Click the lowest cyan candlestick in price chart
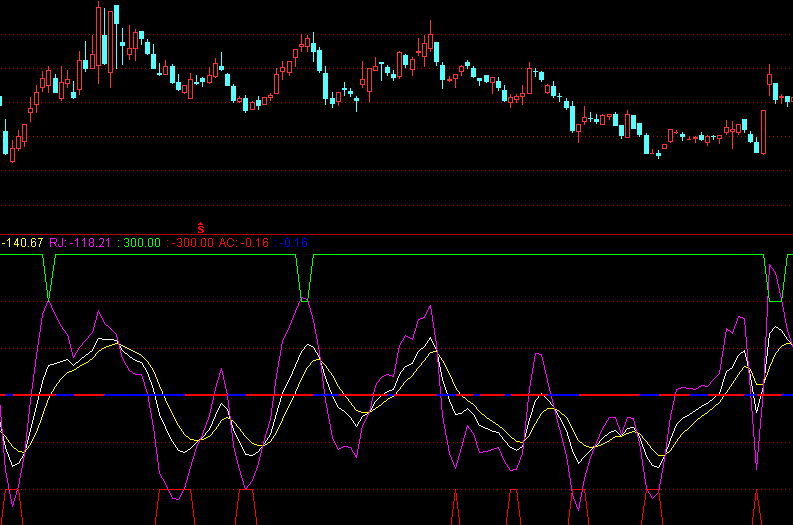The height and width of the screenshot is (525, 793). (658, 153)
